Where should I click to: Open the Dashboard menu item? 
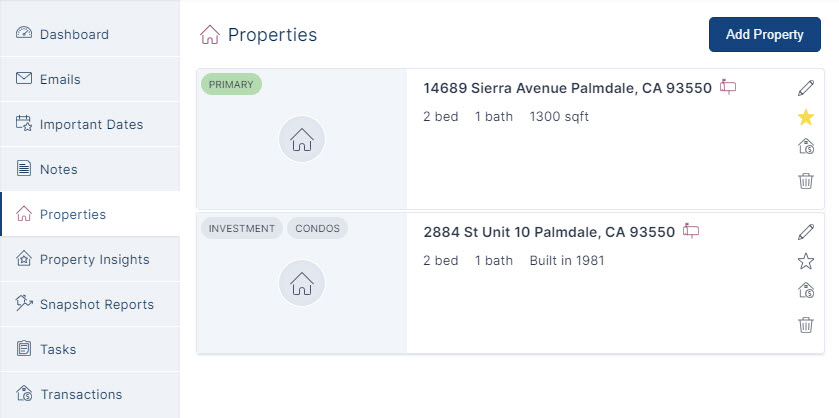coord(74,34)
